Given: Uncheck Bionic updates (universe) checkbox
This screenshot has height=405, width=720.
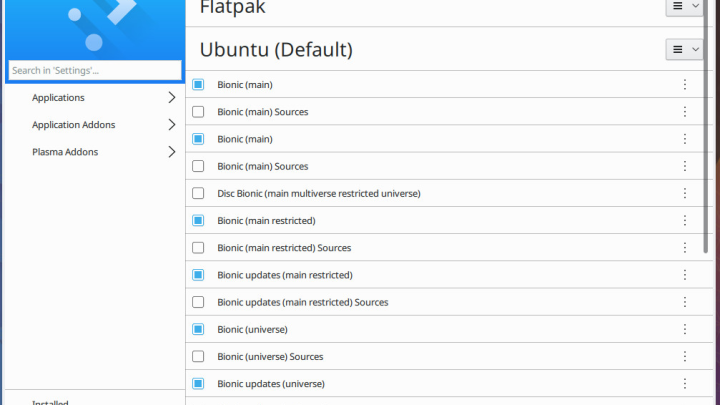Looking at the screenshot, I should click(198, 383).
